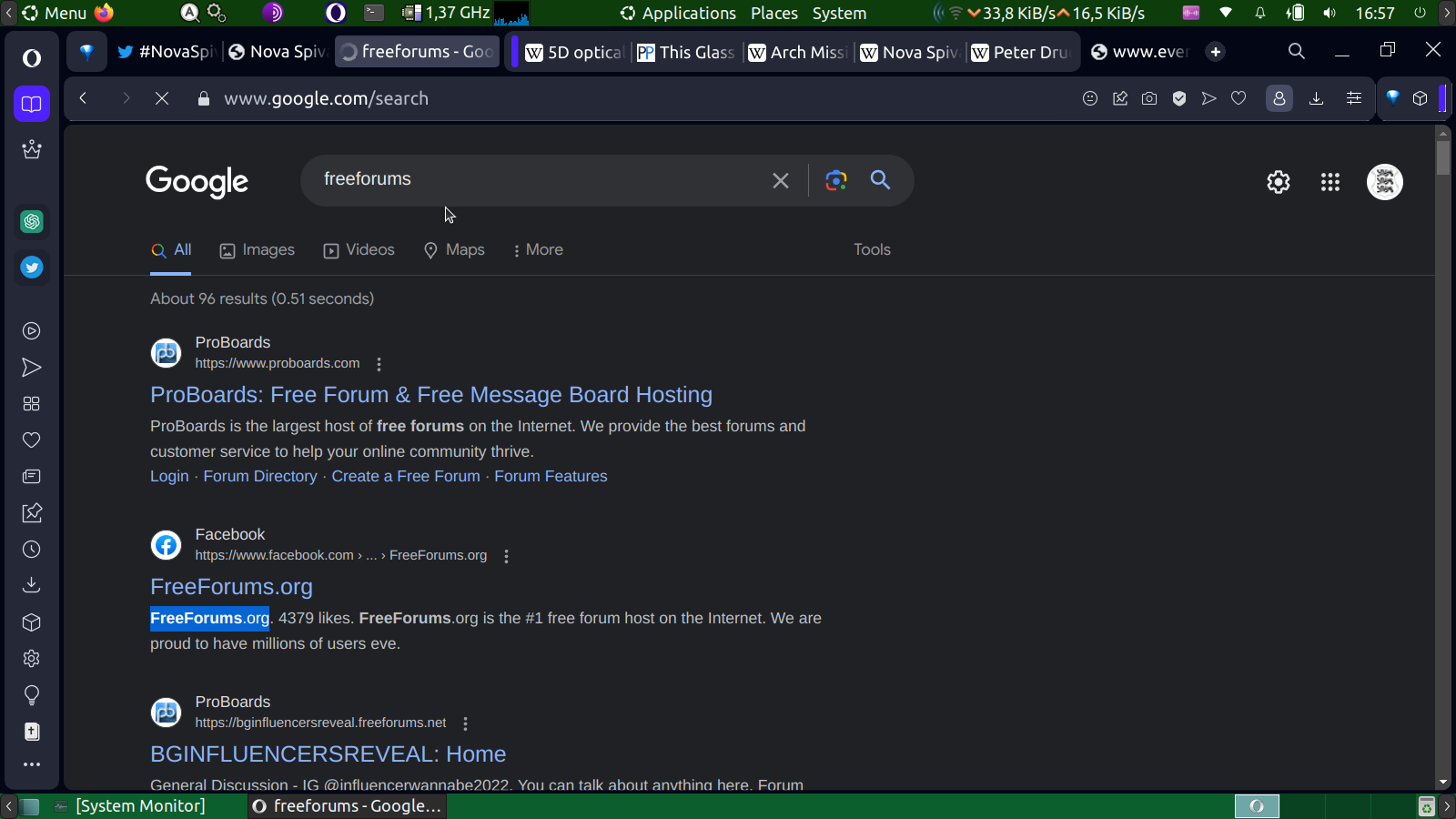The width and height of the screenshot is (1456, 819).
Task: Open the Create a Free Forum sitelink
Action: (x=406, y=477)
